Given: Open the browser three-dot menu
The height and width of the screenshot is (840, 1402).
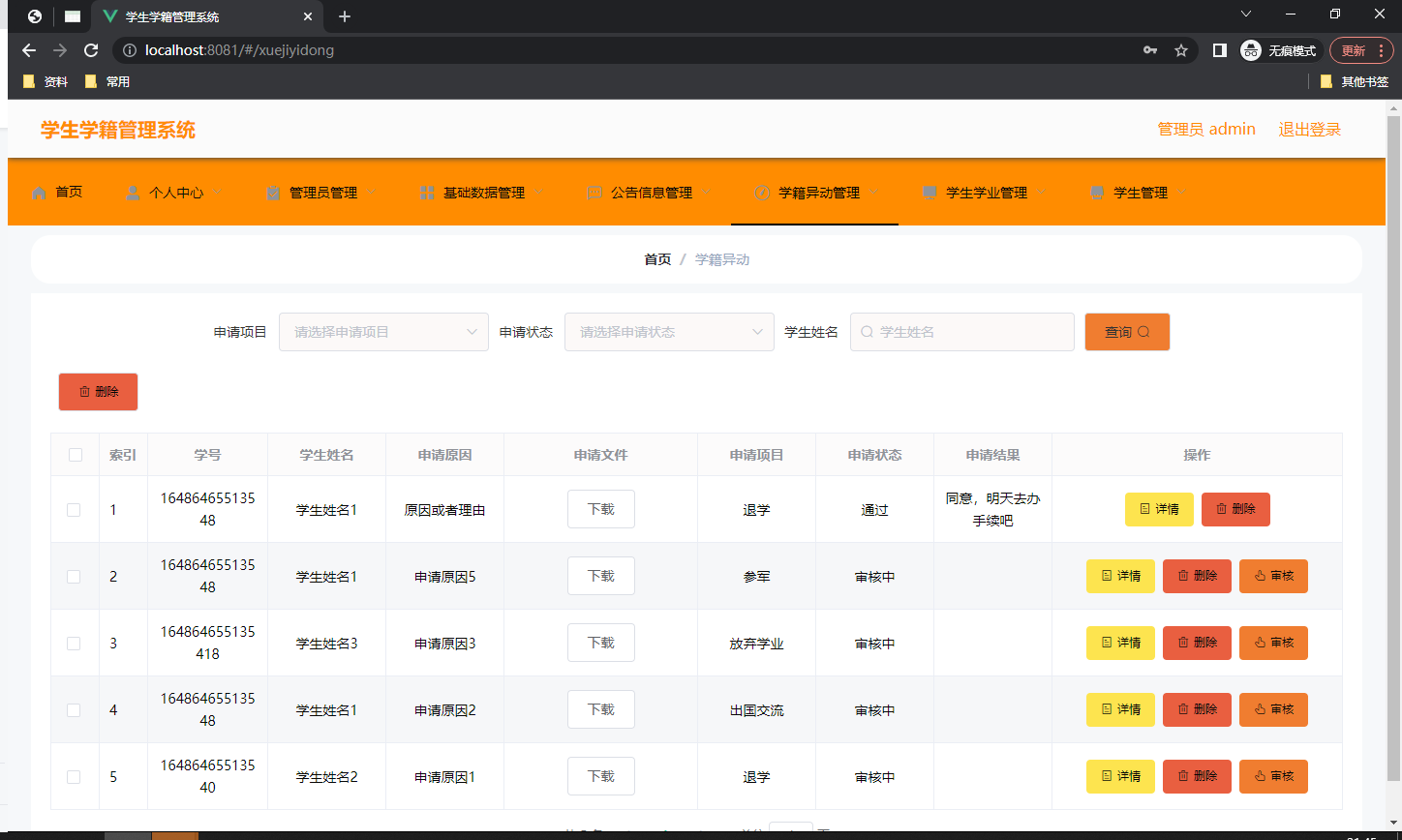Looking at the screenshot, I should 1381,50.
